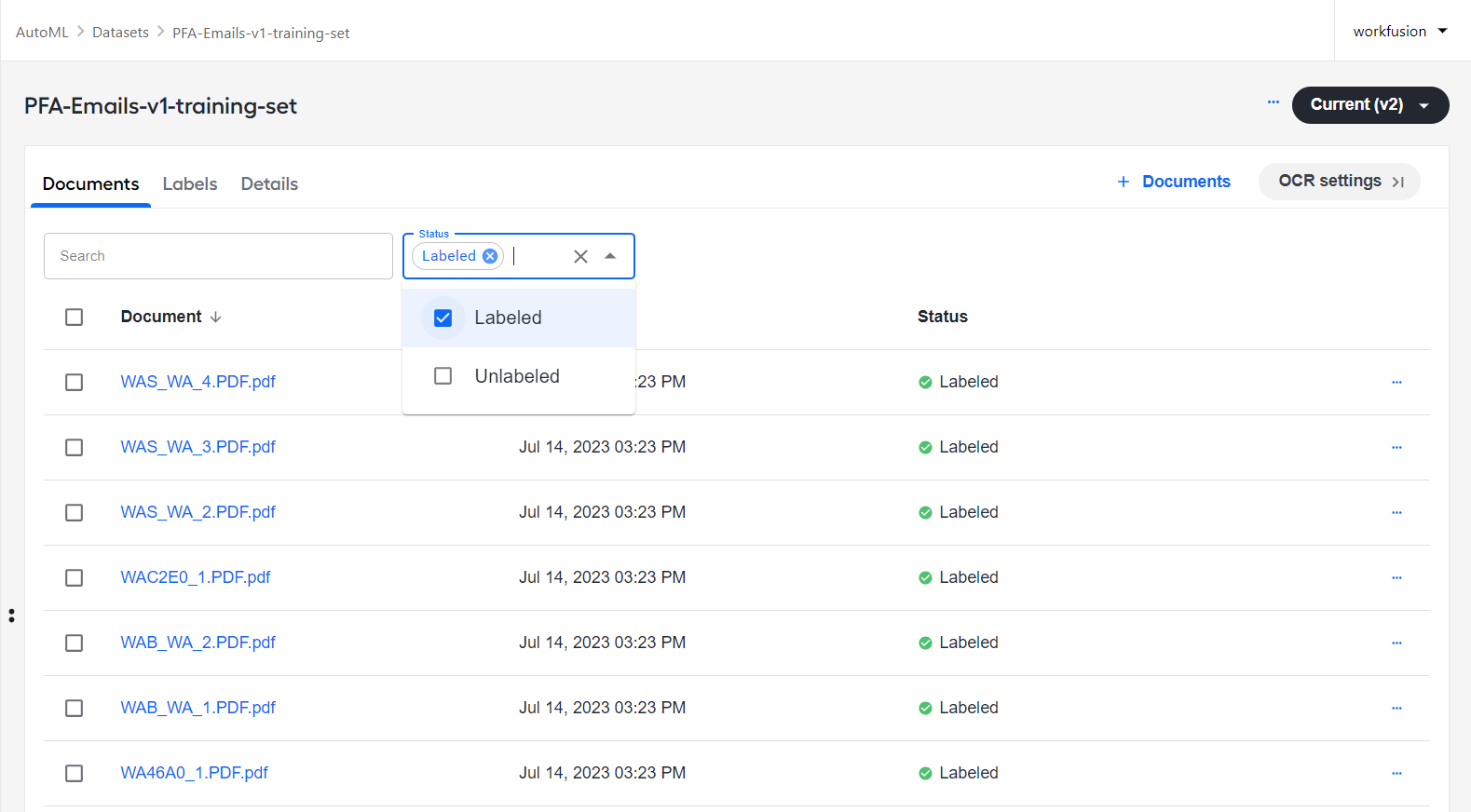Click green status icon for WAC2E0_1.PDF.pdf
Screen dimensions: 1471x812
click(x=925, y=577)
